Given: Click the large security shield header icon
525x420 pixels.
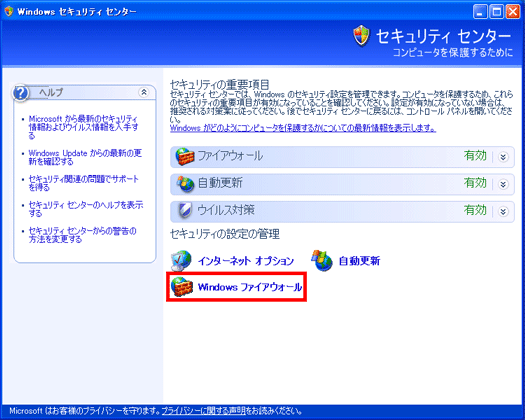Looking at the screenshot, I should [362, 36].
